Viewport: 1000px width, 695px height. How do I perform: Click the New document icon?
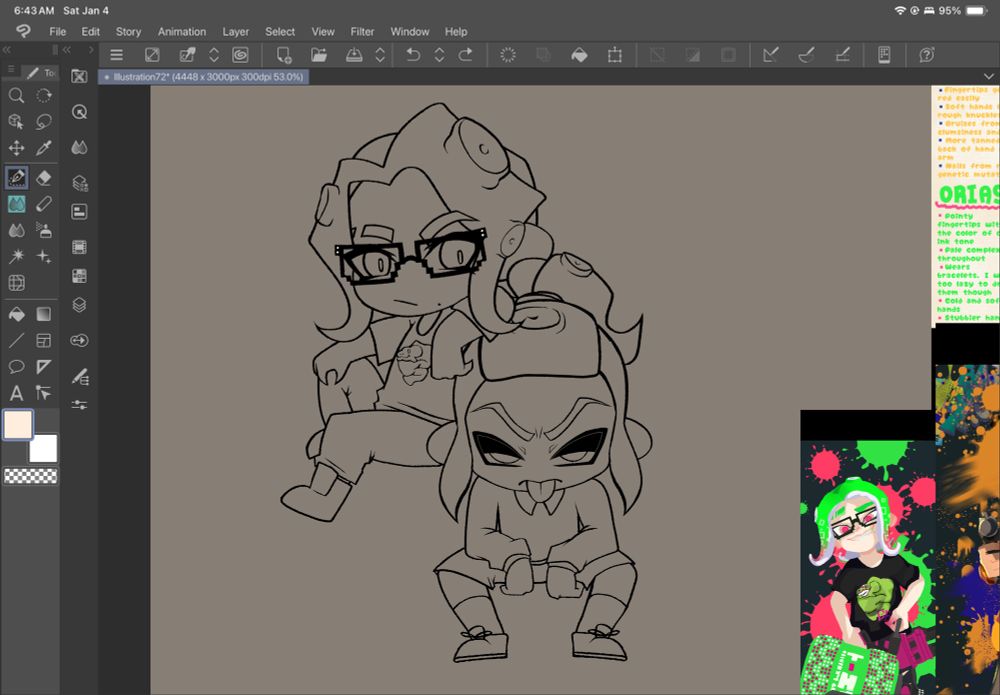pyautogui.click(x=284, y=55)
